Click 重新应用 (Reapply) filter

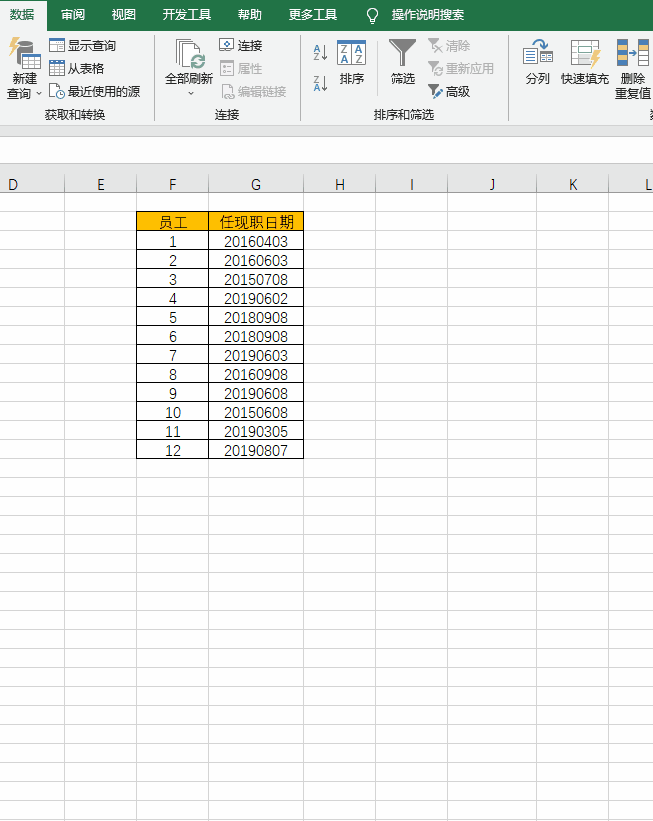(461, 69)
